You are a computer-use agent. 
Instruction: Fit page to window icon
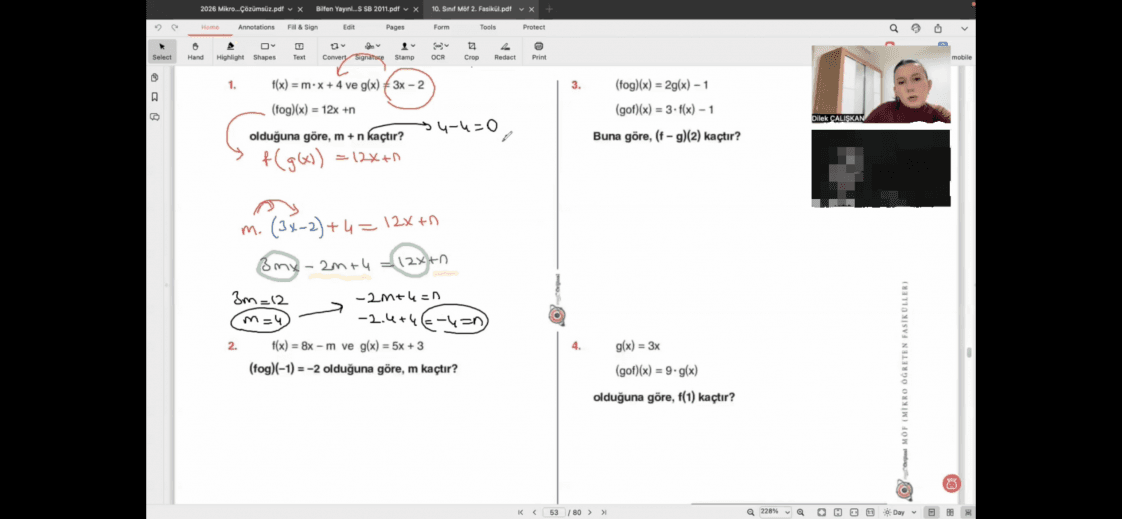click(x=821, y=513)
